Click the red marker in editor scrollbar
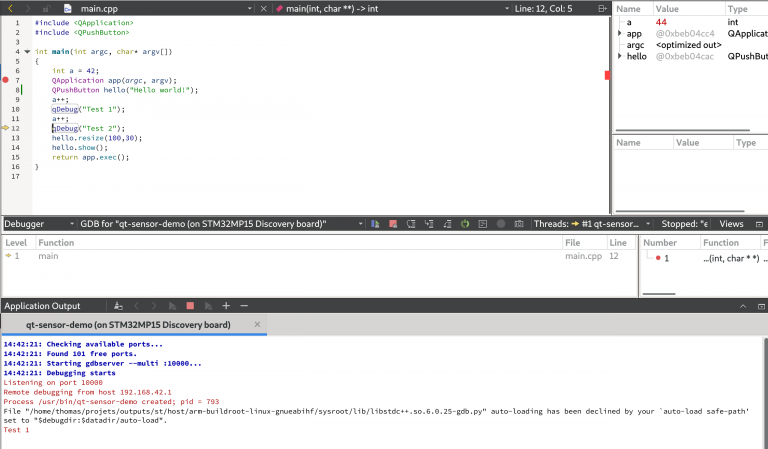Screen dimensions: 768x449 (x=607, y=75)
